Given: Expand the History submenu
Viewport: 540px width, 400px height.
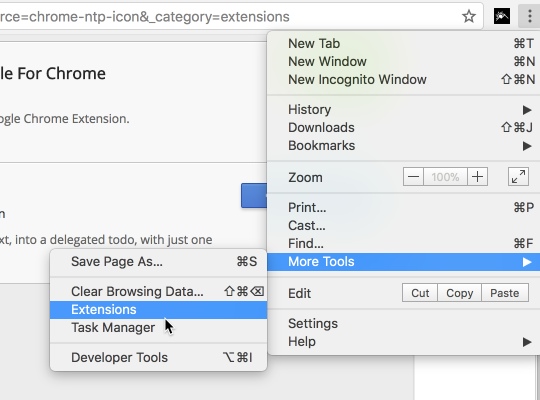Looking at the screenshot, I should pyautogui.click(x=404, y=110).
